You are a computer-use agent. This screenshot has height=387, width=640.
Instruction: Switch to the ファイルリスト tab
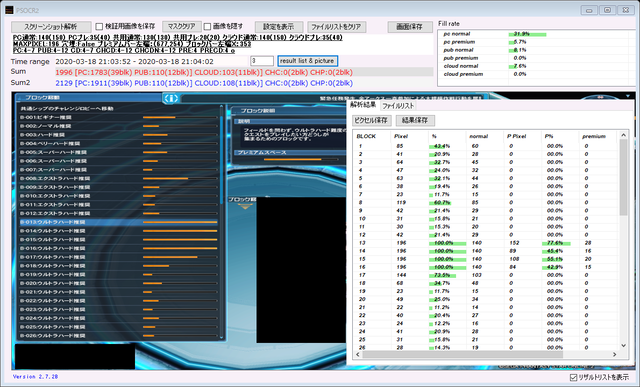[398, 106]
